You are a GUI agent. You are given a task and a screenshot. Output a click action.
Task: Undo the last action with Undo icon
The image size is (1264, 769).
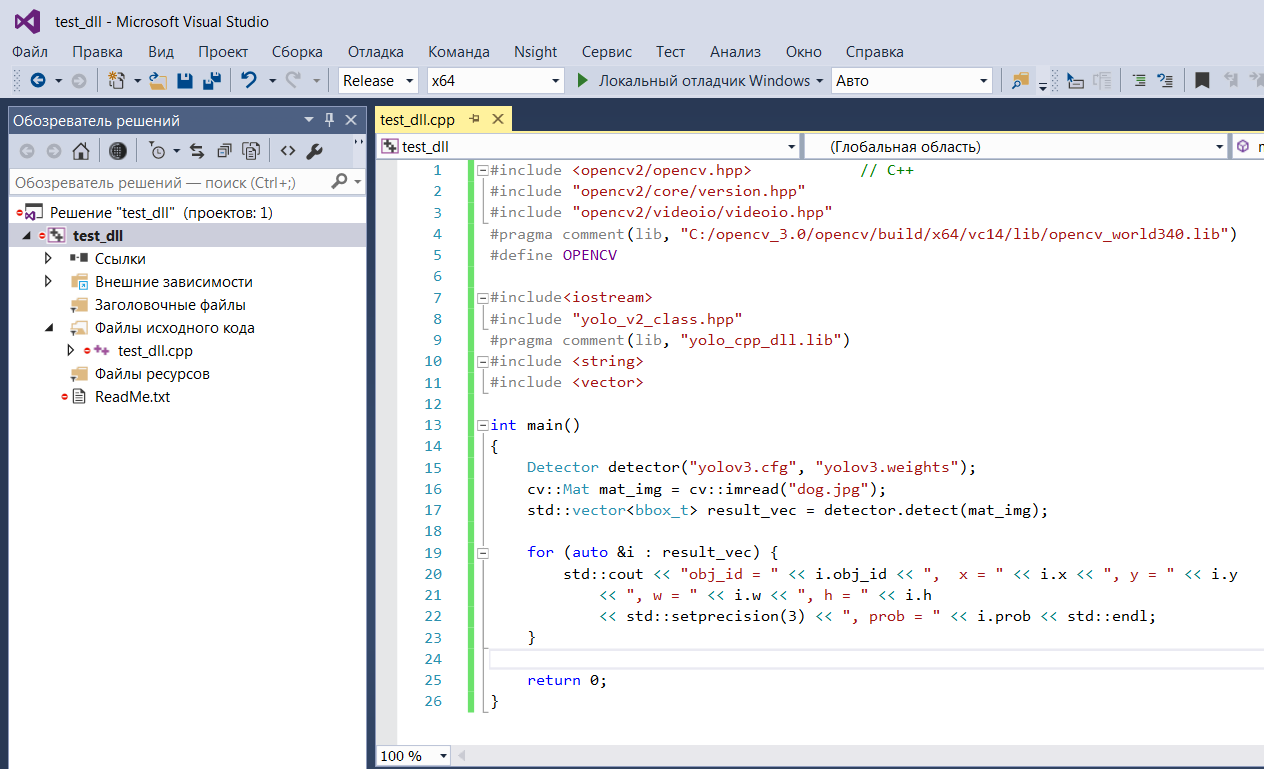(249, 80)
